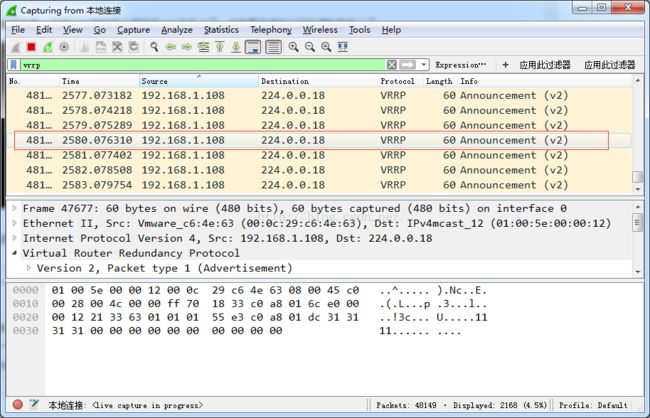Image resolution: width=650 pixels, height=418 pixels.
Task: Open capture options gear icon
Action: click(64, 47)
